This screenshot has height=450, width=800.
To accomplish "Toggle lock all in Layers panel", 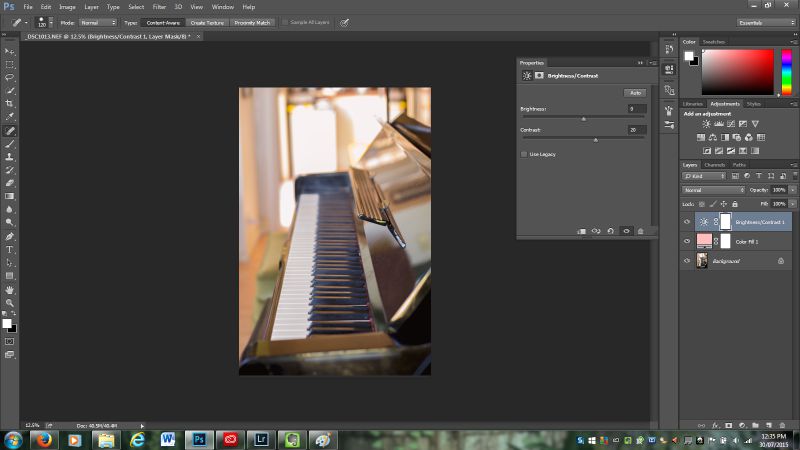I will coord(735,204).
